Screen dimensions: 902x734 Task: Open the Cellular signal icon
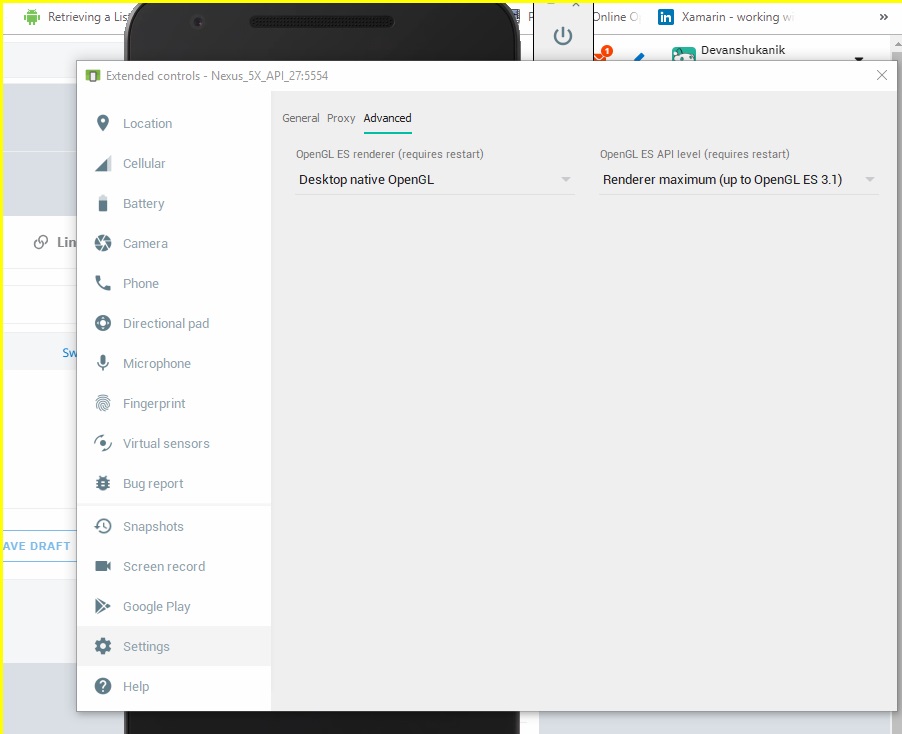pyautogui.click(x=103, y=163)
